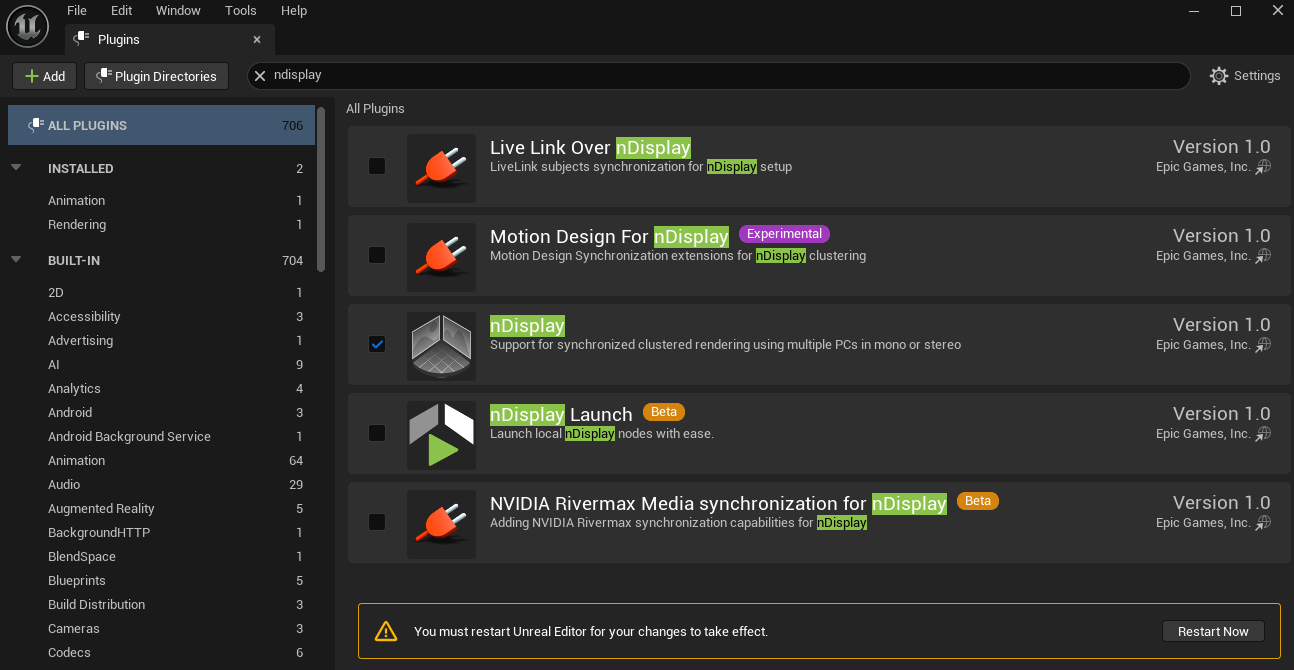
Task: Click the Live Link Over nDisplay plug icon
Action: coord(441,167)
